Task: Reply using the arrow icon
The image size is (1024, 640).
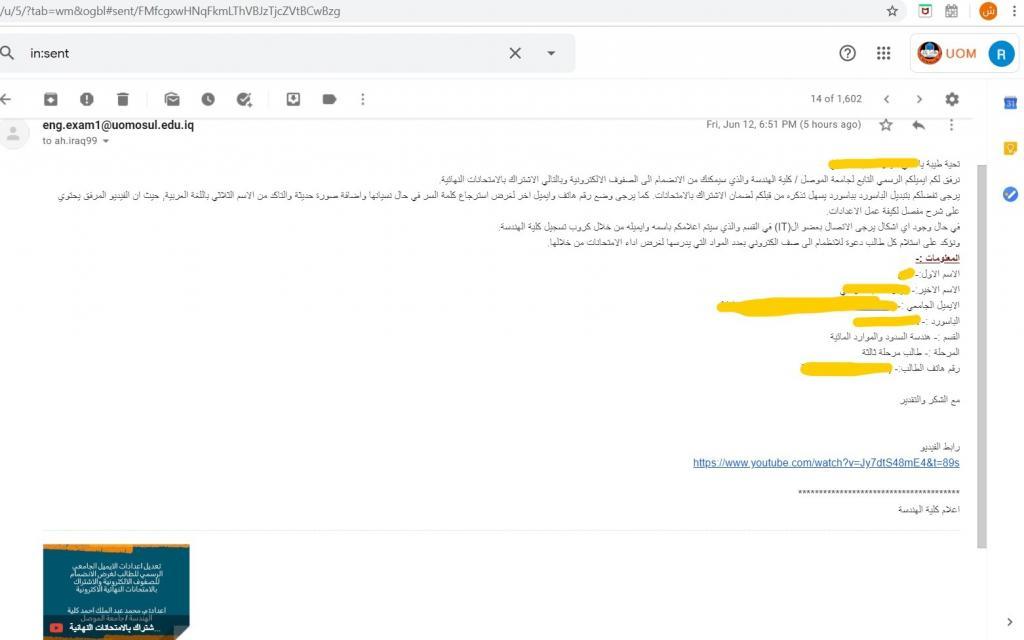Action: (918, 125)
